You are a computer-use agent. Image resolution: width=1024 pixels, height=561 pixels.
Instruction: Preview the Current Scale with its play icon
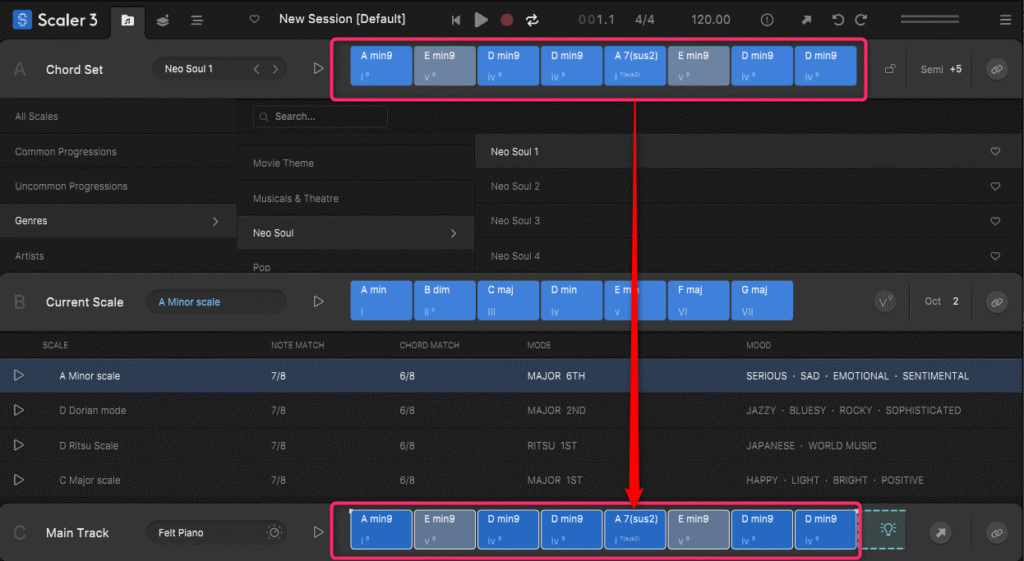[319, 301]
